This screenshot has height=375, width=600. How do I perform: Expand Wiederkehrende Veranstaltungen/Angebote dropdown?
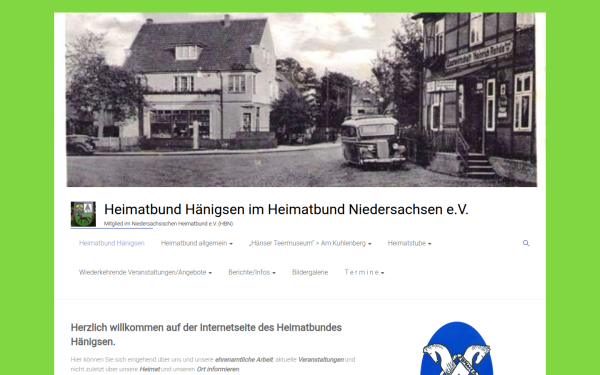(x=145, y=272)
